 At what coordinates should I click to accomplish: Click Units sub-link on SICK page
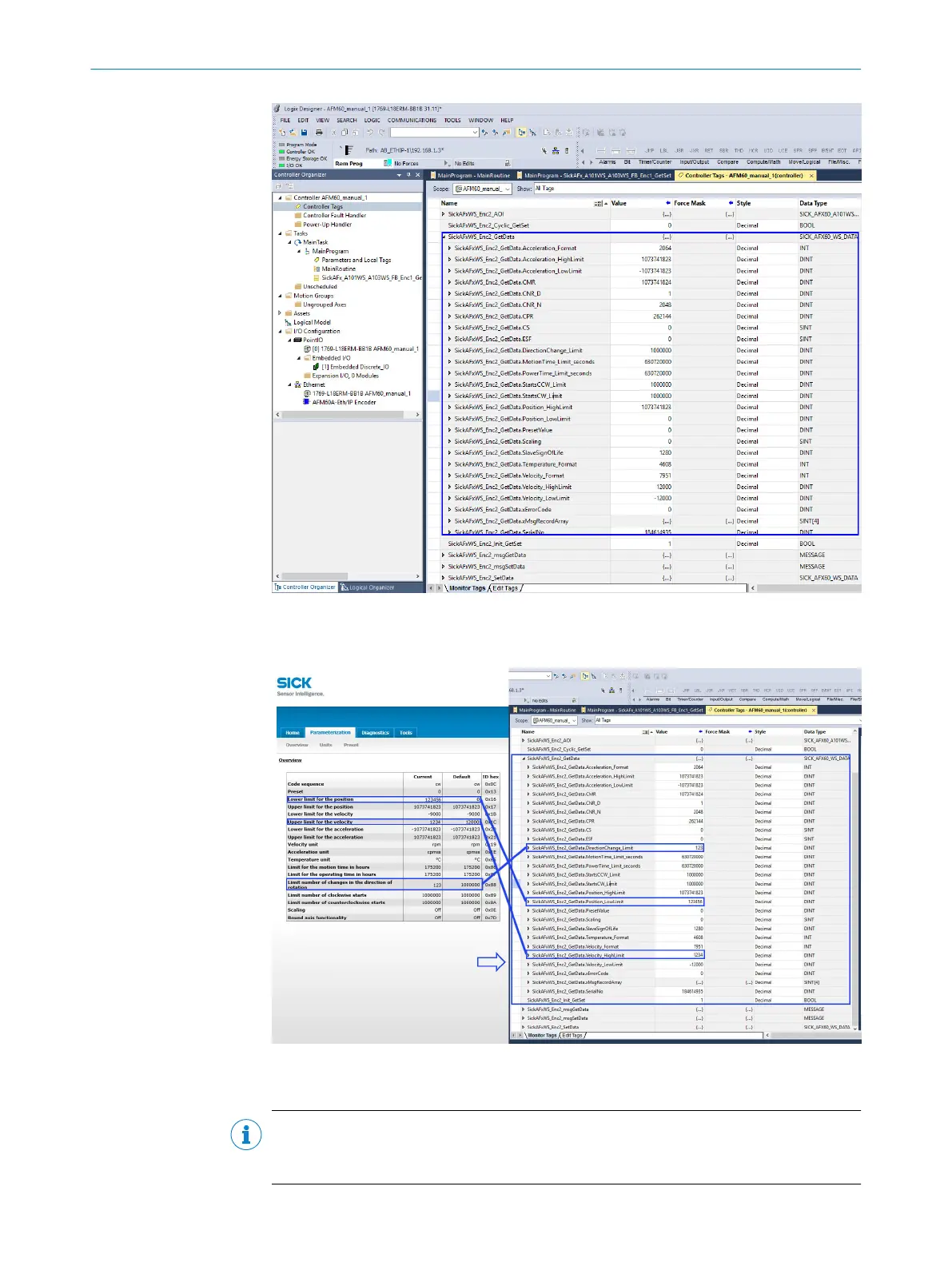[x=325, y=745]
